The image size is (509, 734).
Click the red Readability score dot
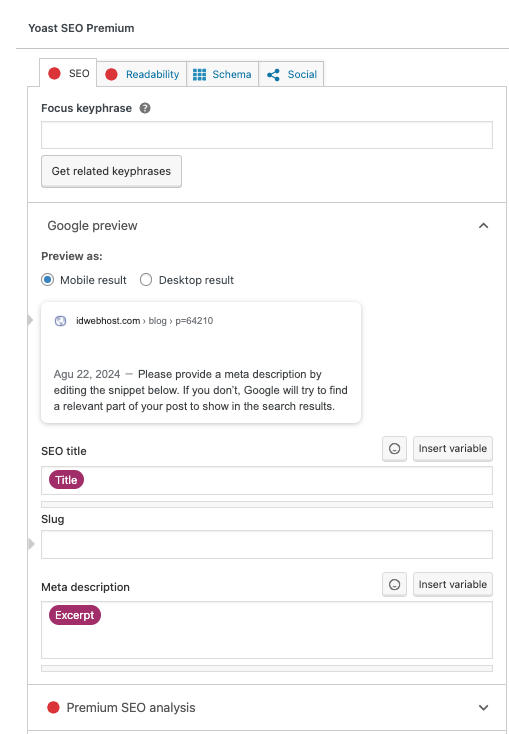coord(111,74)
